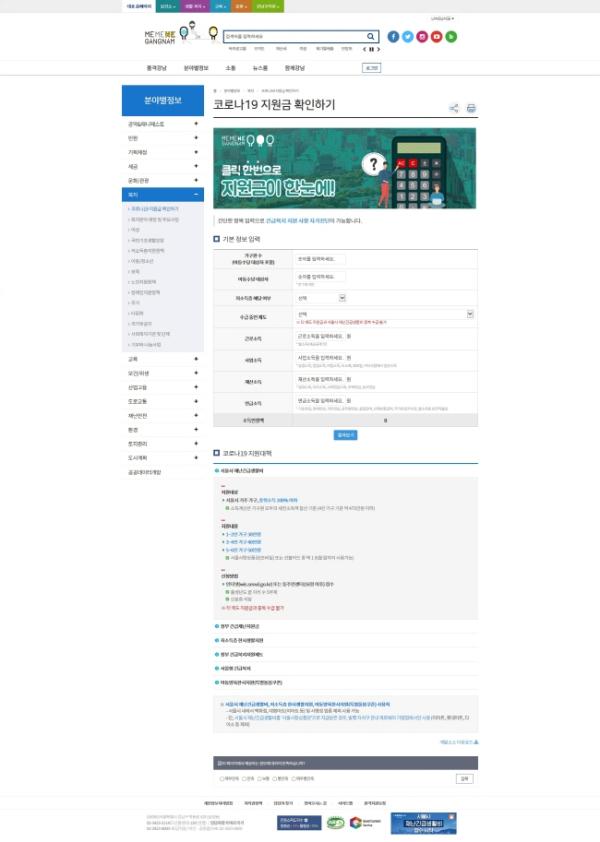Open the YouTube social icon
The height and width of the screenshot is (842, 600).
(x=437, y=37)
